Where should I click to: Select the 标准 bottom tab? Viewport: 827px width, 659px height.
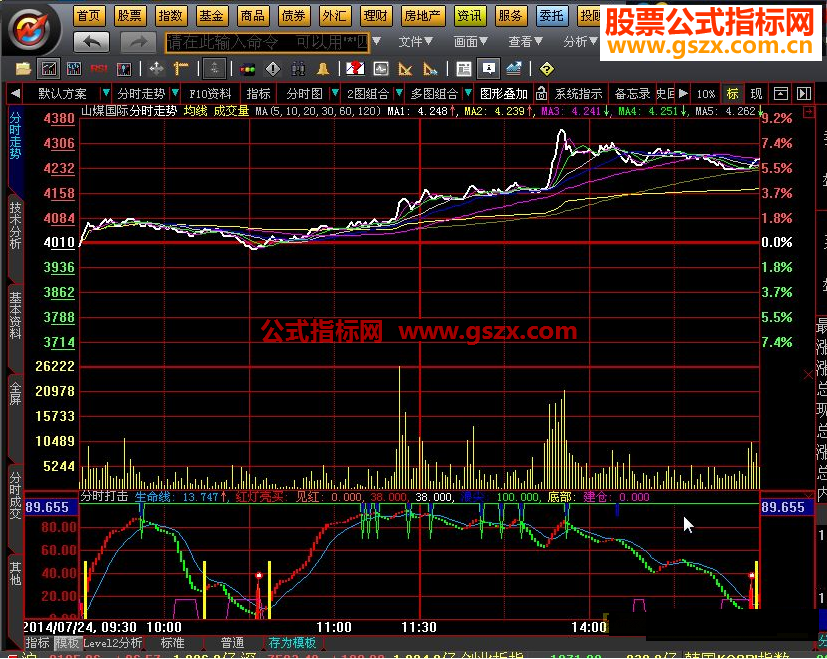click(x=172, y=643)
